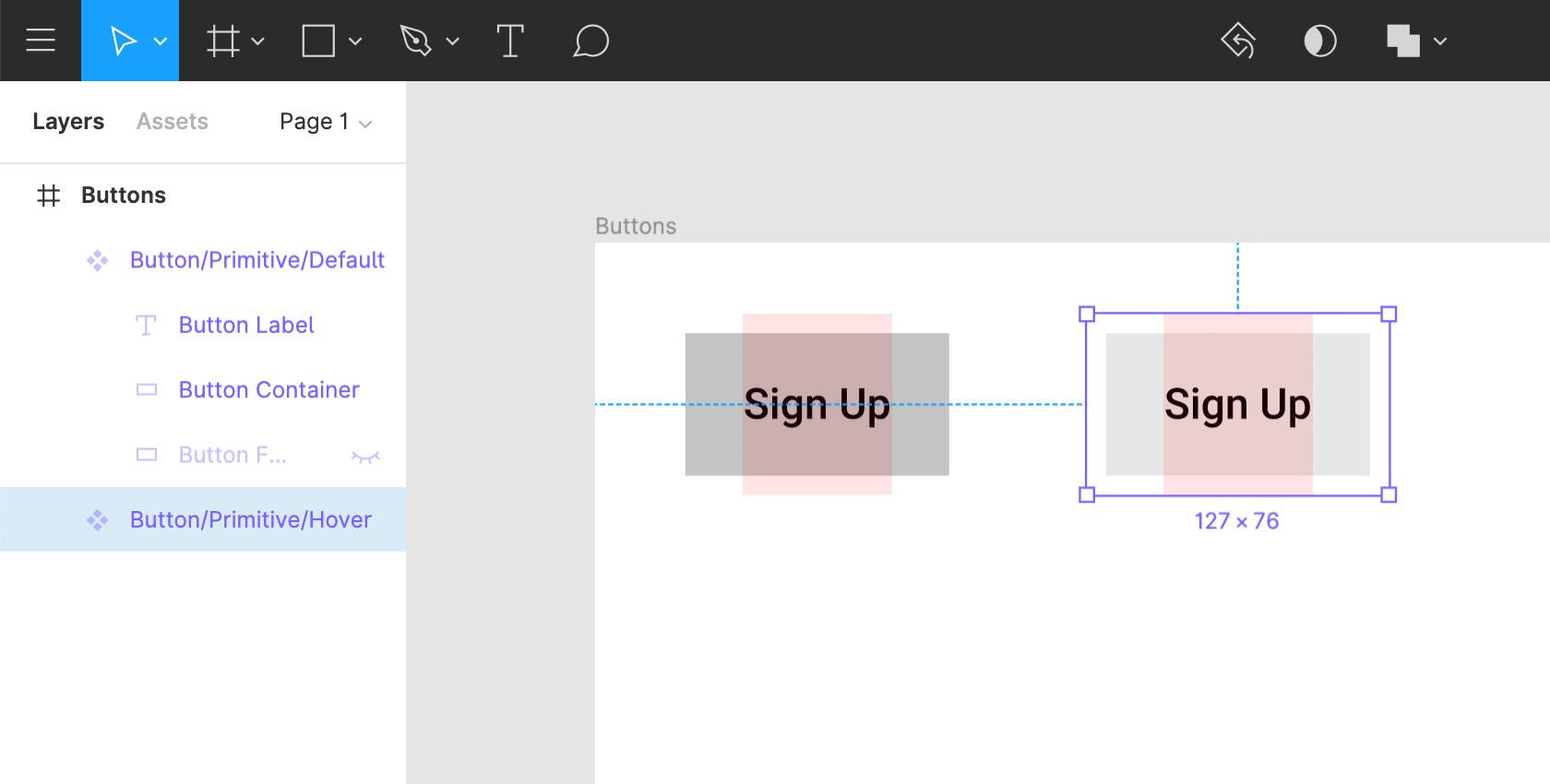Select the Pen tool
Image resolution: width=1550 pixels, height=784 pixels.
(415, 41)
